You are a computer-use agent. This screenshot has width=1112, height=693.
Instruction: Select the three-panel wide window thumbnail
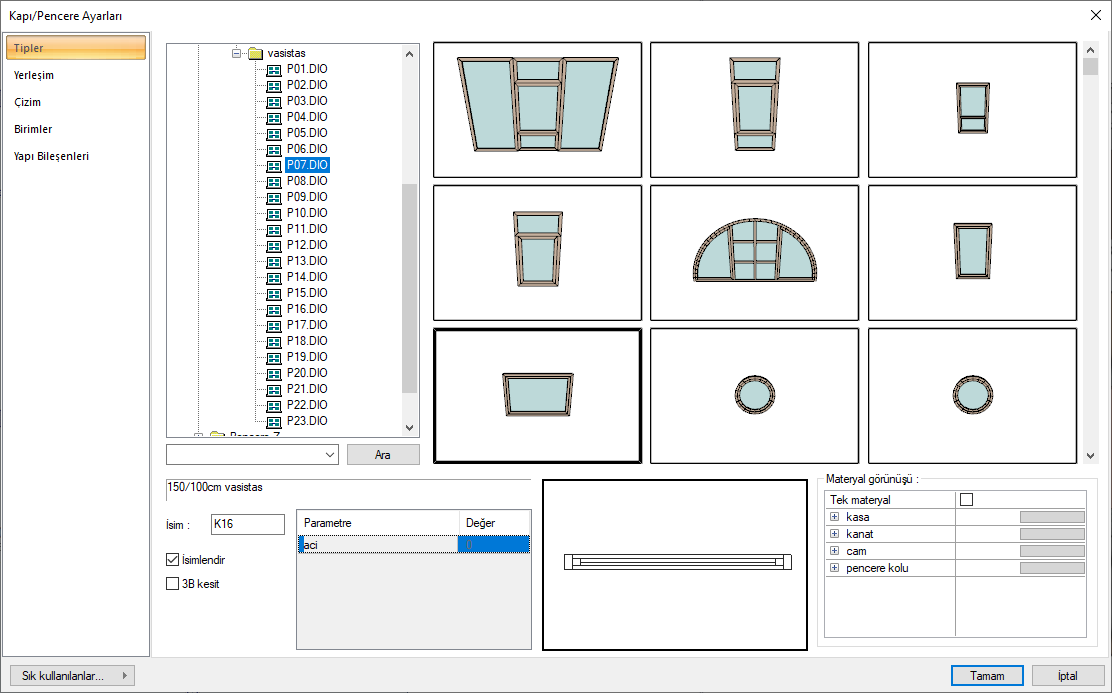click(537, 110)
